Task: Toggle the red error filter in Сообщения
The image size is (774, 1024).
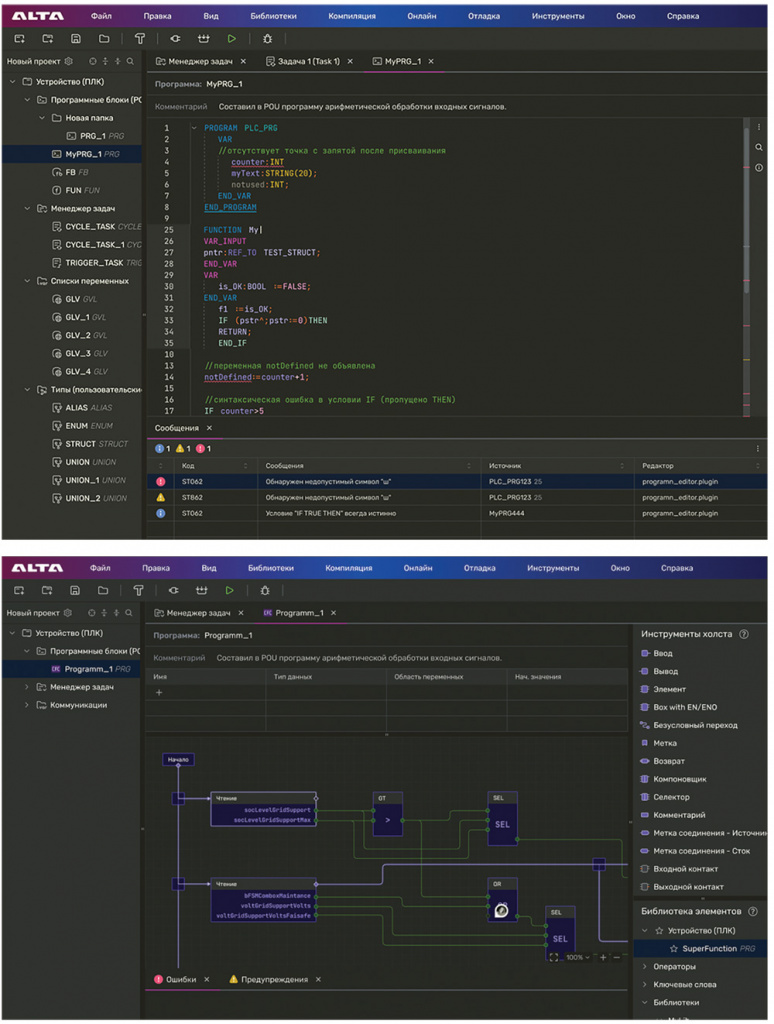Action: coord(204,449)
